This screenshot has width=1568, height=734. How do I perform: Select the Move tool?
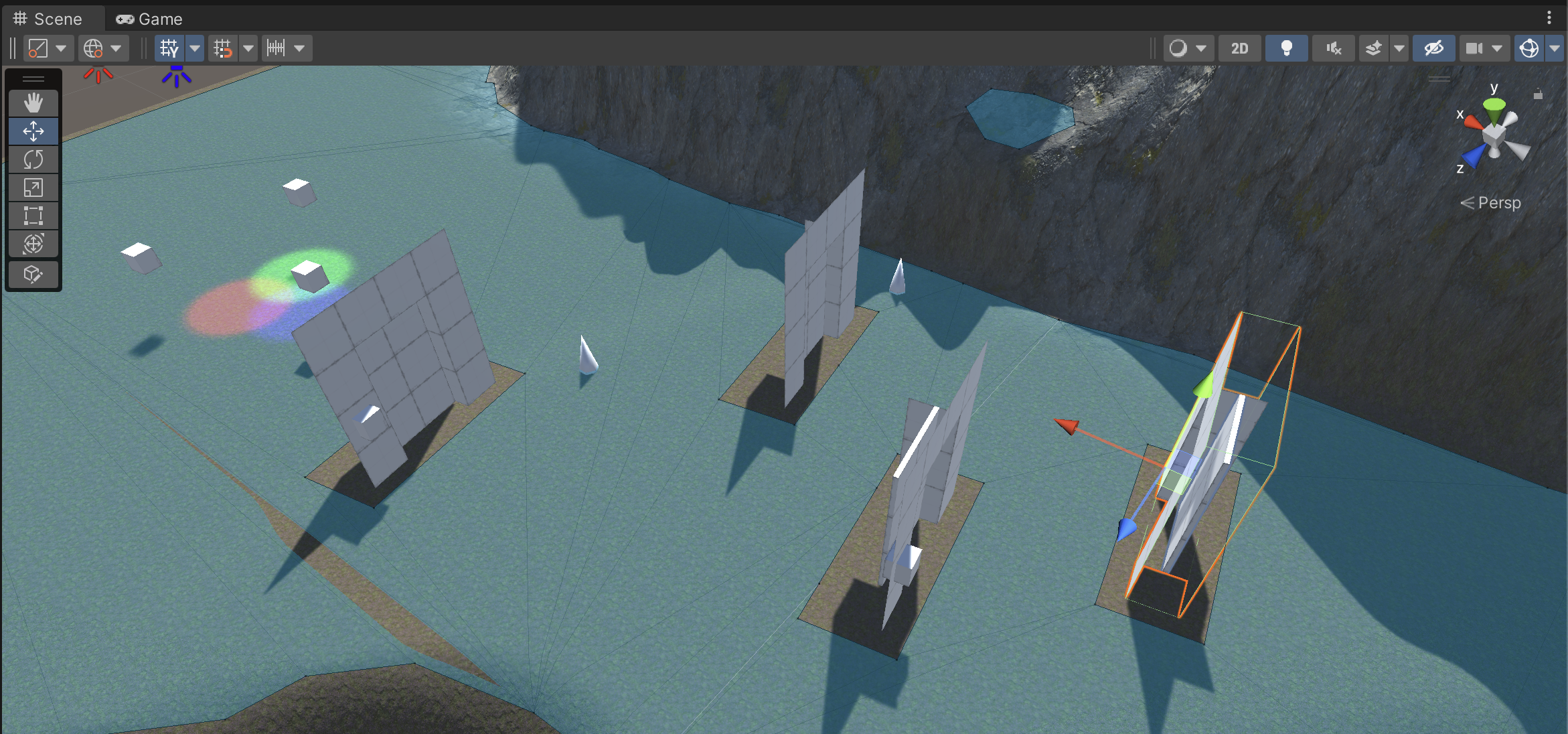[33, 131]
